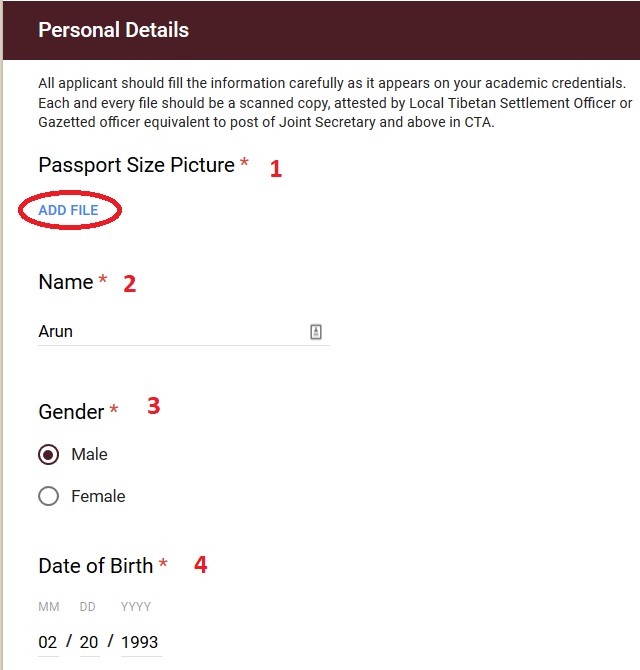640x670 pixels.
Task: Click the Date of Birth label
Action: 96,566
